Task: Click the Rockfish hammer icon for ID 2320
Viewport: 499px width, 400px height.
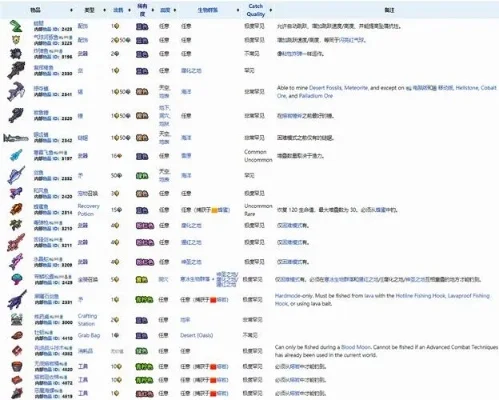Action: click(16, 116)
